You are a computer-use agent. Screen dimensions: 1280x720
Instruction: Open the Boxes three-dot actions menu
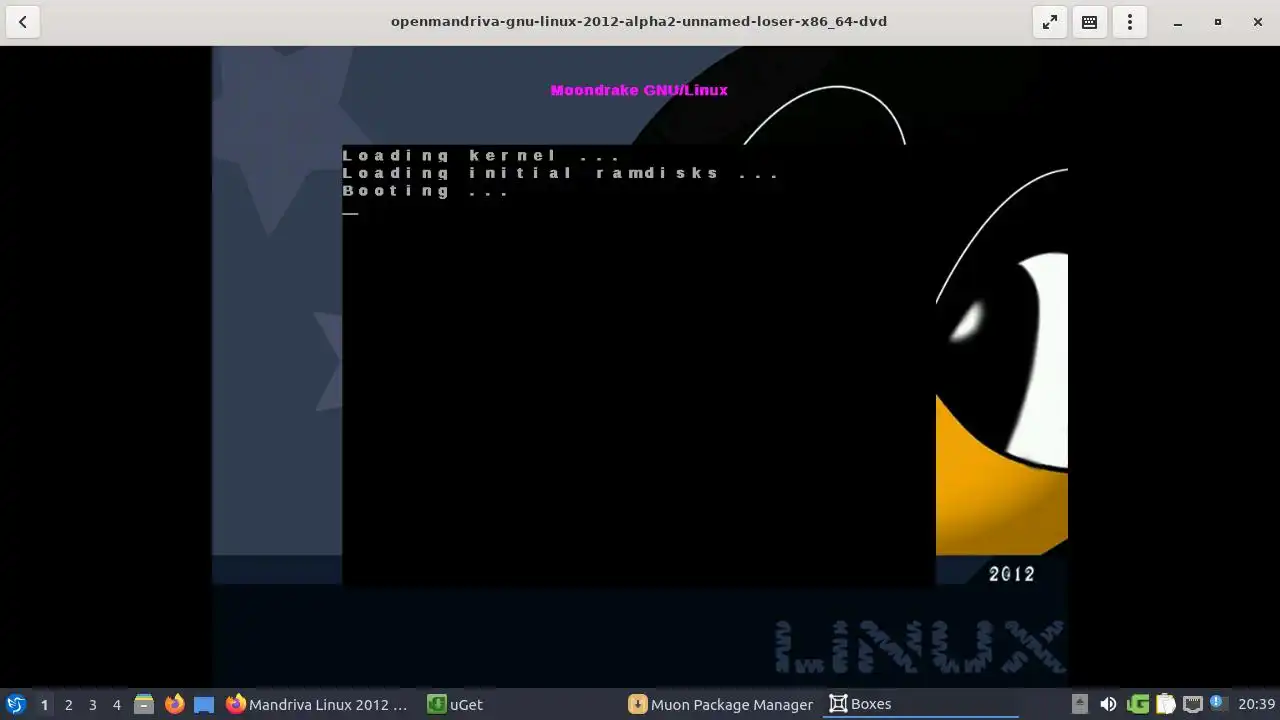(1130, 22)
